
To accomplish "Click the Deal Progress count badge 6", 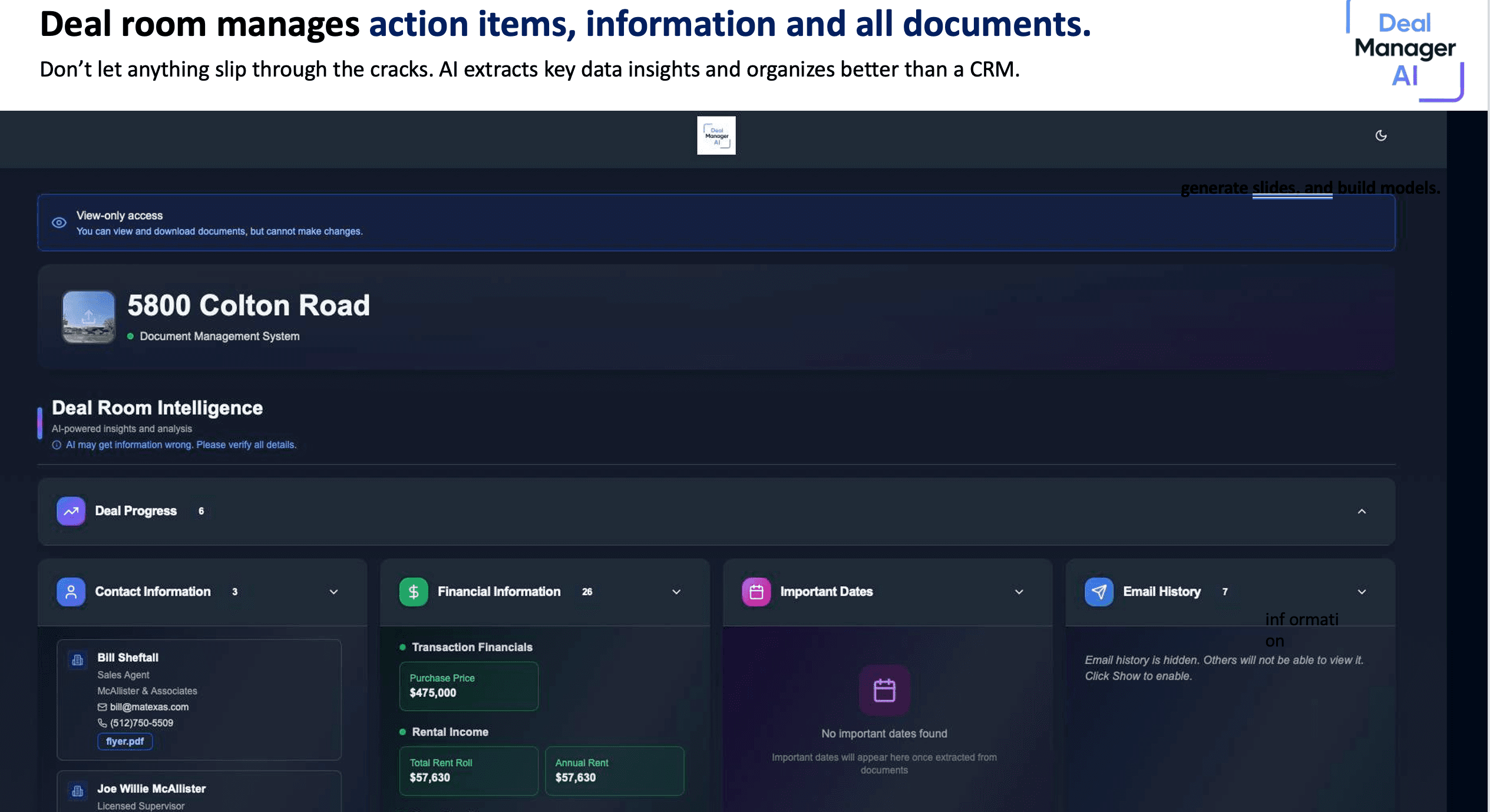I will click(201, 511).
